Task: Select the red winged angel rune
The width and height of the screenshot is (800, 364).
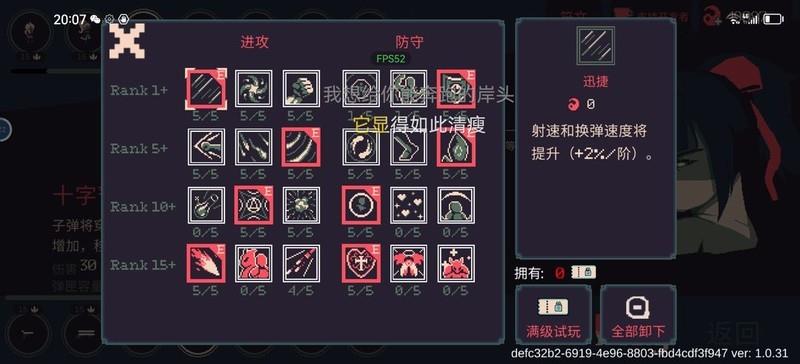Action: pos(408,263)
